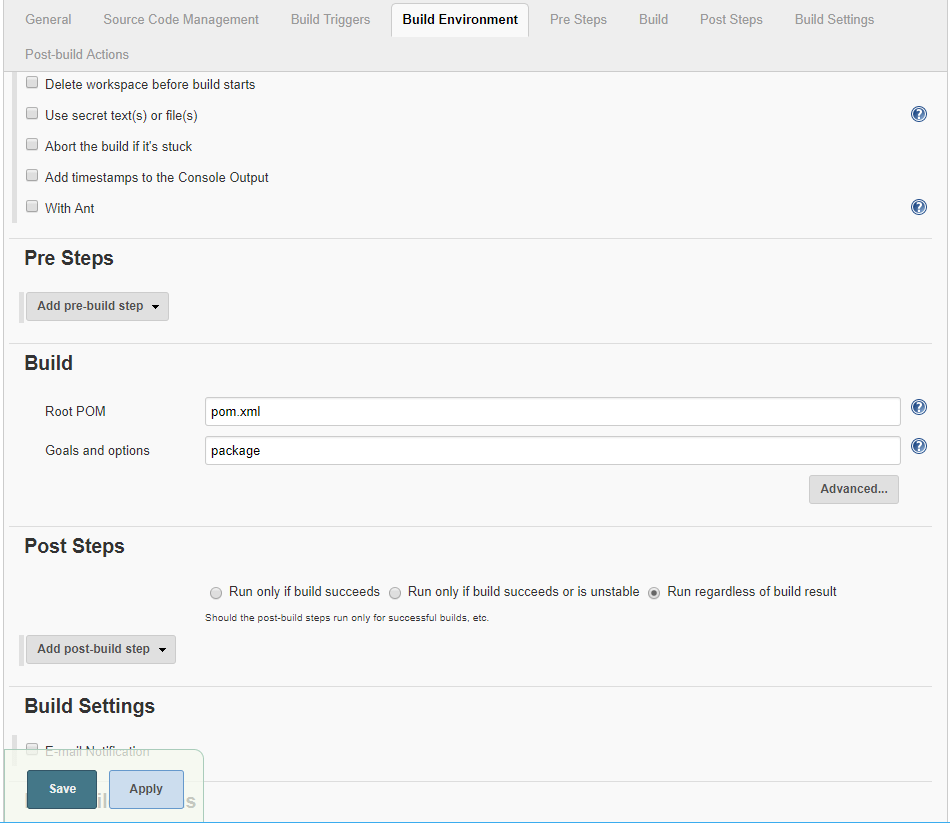
Task: Click the Pre Steps section heading
Action: coord(68,258)
